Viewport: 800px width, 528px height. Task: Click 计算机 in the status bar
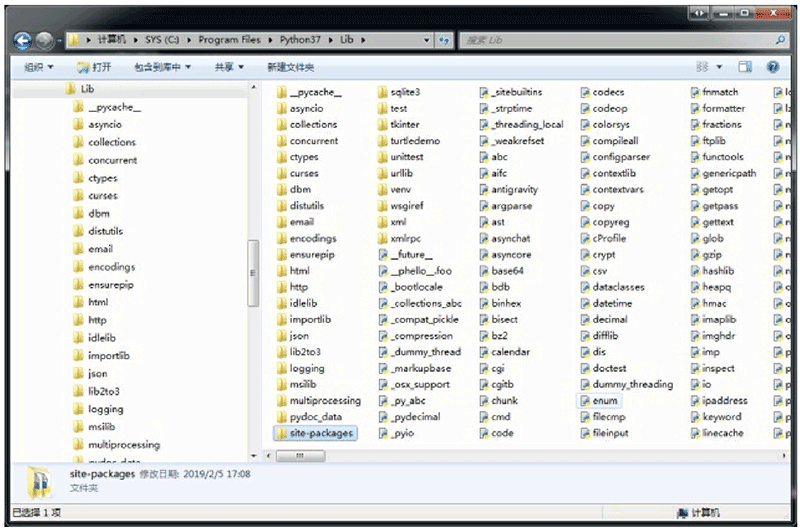706,512
